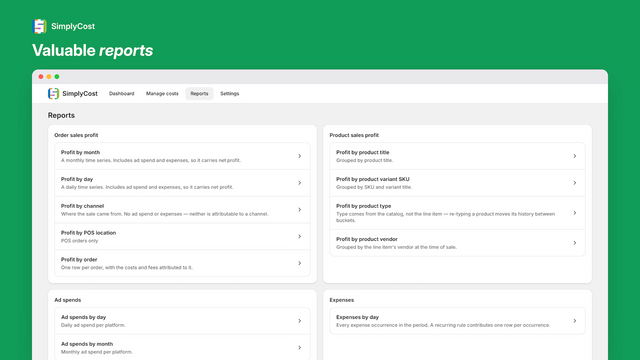Image resolution: width=640 pixels, height=360 pixels.
Task: Open the Profit by product title report
Action: click(x=458, y=156)
